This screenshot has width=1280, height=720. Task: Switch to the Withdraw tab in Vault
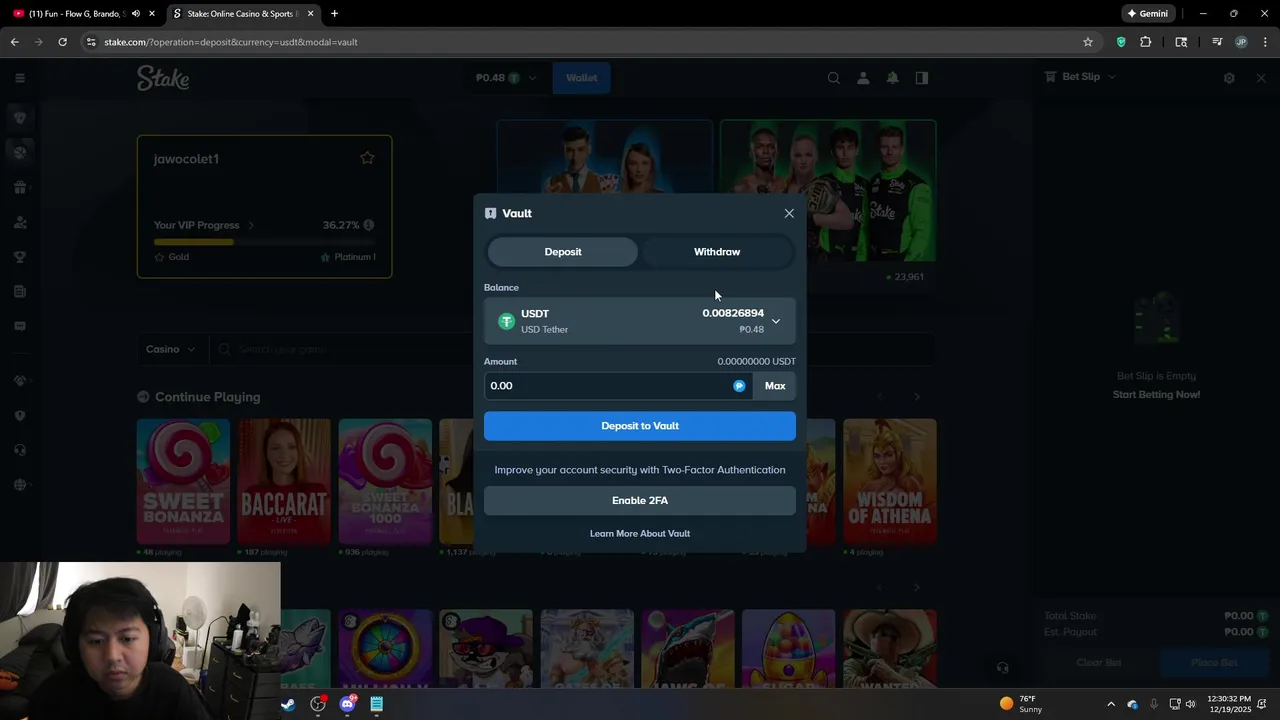[x=717, y=252]
